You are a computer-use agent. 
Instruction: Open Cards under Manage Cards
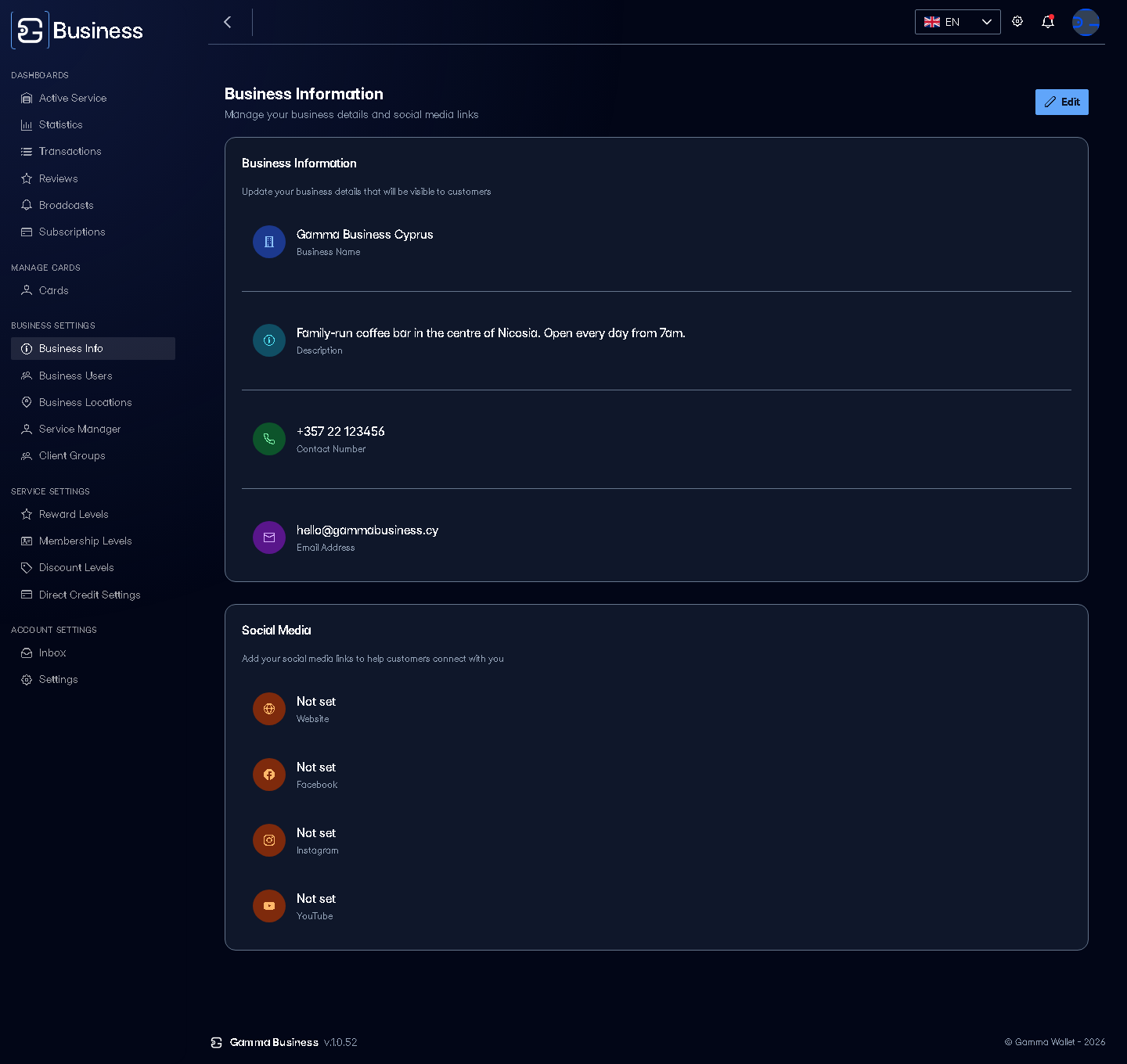(93, 290)
